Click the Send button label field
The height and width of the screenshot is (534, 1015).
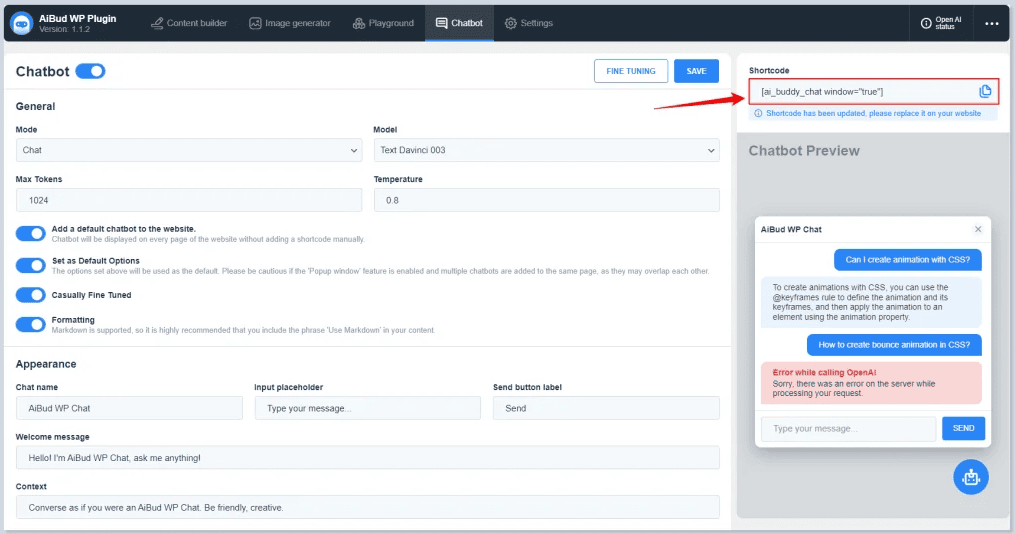[x=606, y=408]
